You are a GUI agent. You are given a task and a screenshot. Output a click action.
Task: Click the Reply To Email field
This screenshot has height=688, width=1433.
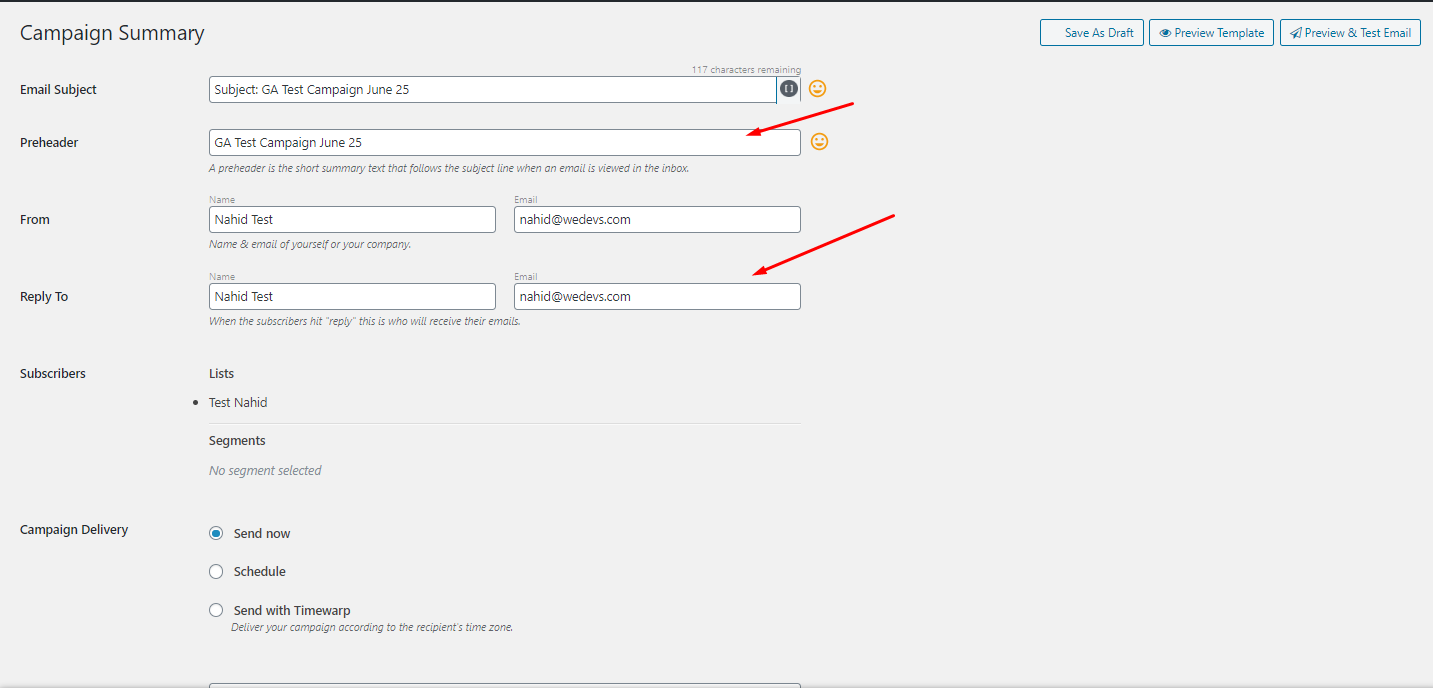tap(656, 296)
